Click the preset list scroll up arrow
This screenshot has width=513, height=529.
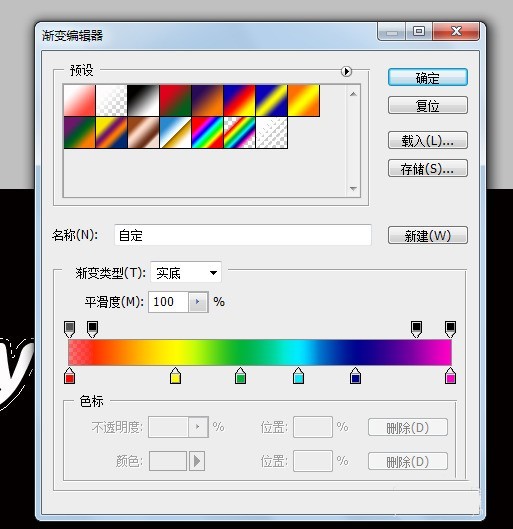[x=353, y=94]
